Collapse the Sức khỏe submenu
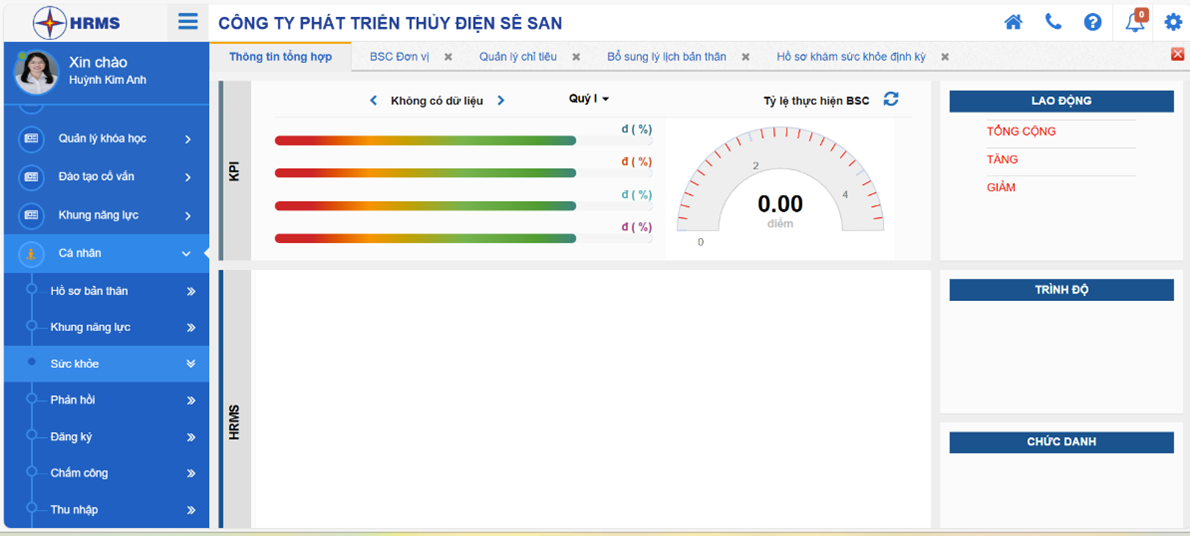Viewport: 1190px width, 536px height. click(191, 364)
